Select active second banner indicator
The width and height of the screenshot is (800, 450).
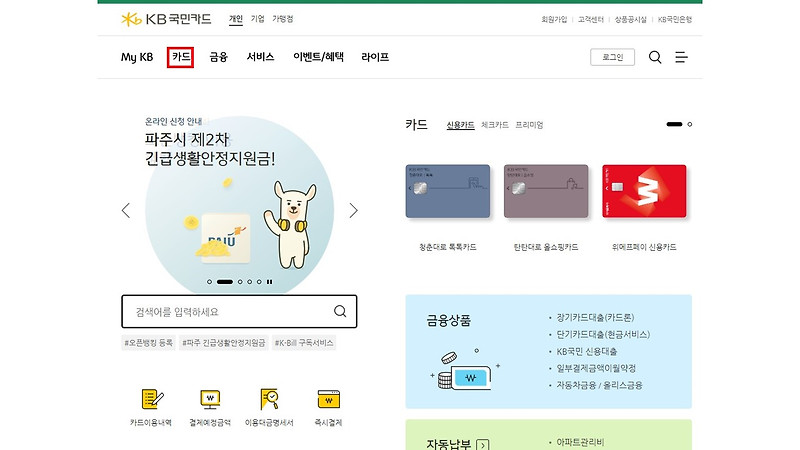click(224, 282)
